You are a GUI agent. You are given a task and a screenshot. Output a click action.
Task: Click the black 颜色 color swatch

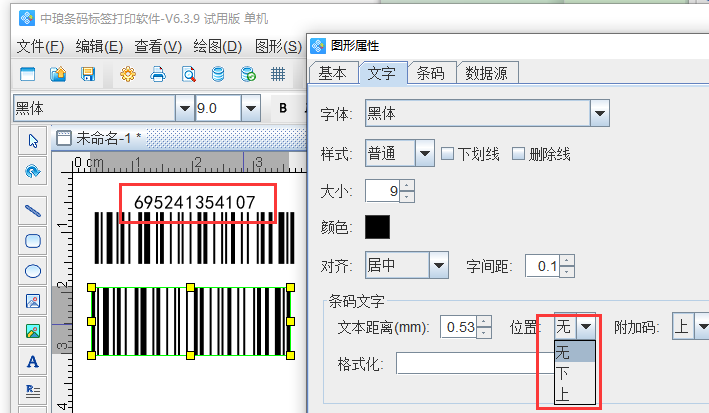(377, 227)
